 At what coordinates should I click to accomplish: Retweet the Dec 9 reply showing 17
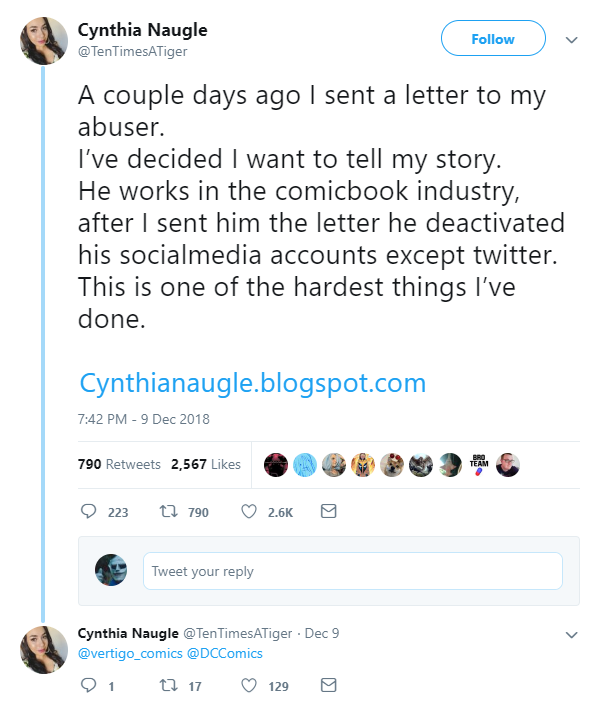pyautogui.click(x=169, y=685)
